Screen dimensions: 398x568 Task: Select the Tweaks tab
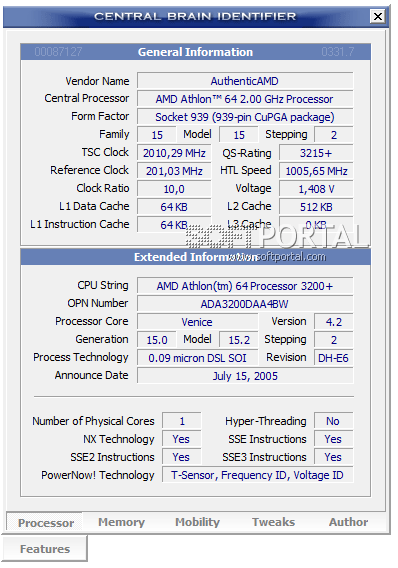pos(273,522)
